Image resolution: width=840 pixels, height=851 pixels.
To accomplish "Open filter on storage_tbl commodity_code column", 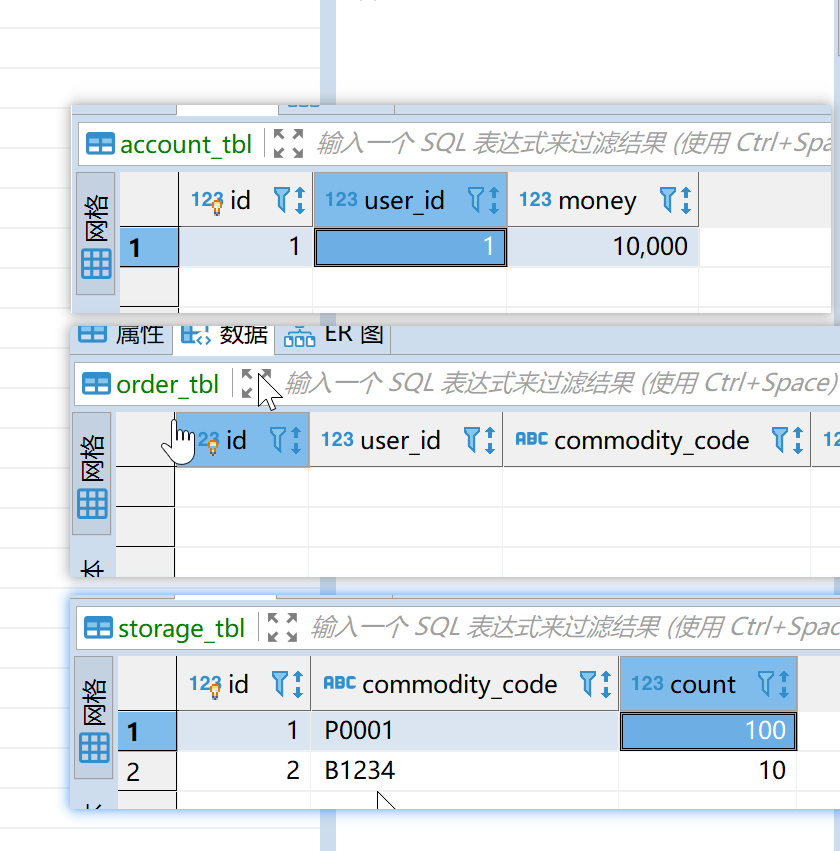I will point(588,684).
